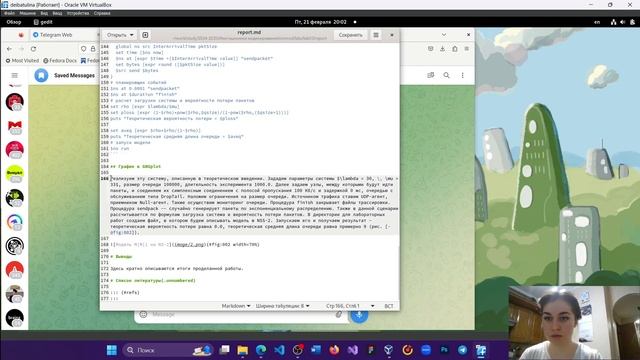
Task: Open Telegram from Windows taskbar
Action: pos(462,350)
